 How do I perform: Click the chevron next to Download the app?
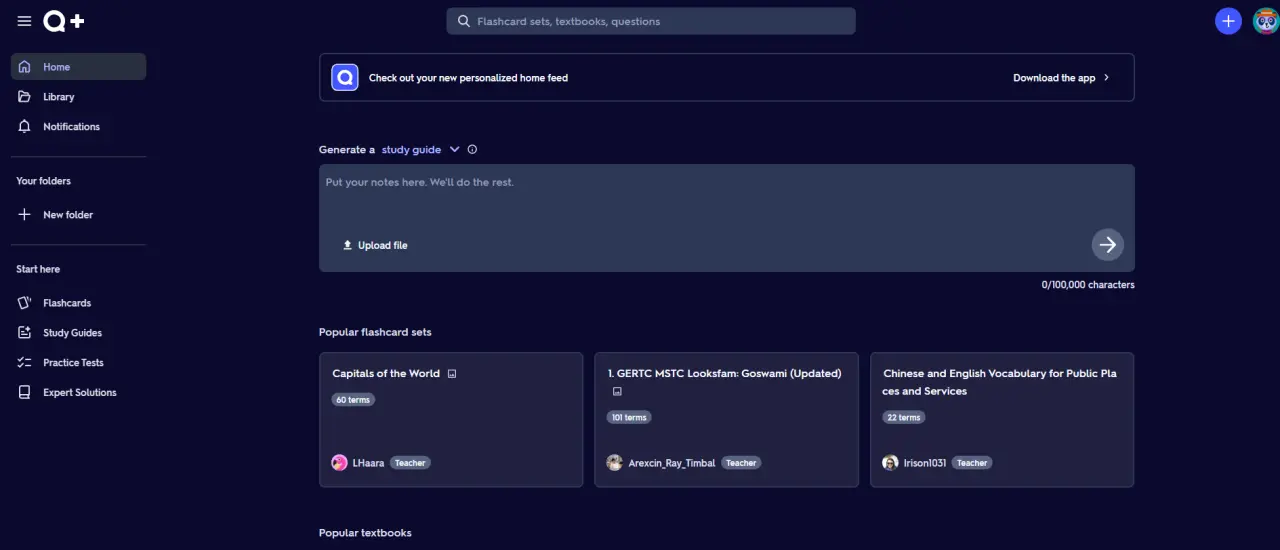(x=1106, y=78)
